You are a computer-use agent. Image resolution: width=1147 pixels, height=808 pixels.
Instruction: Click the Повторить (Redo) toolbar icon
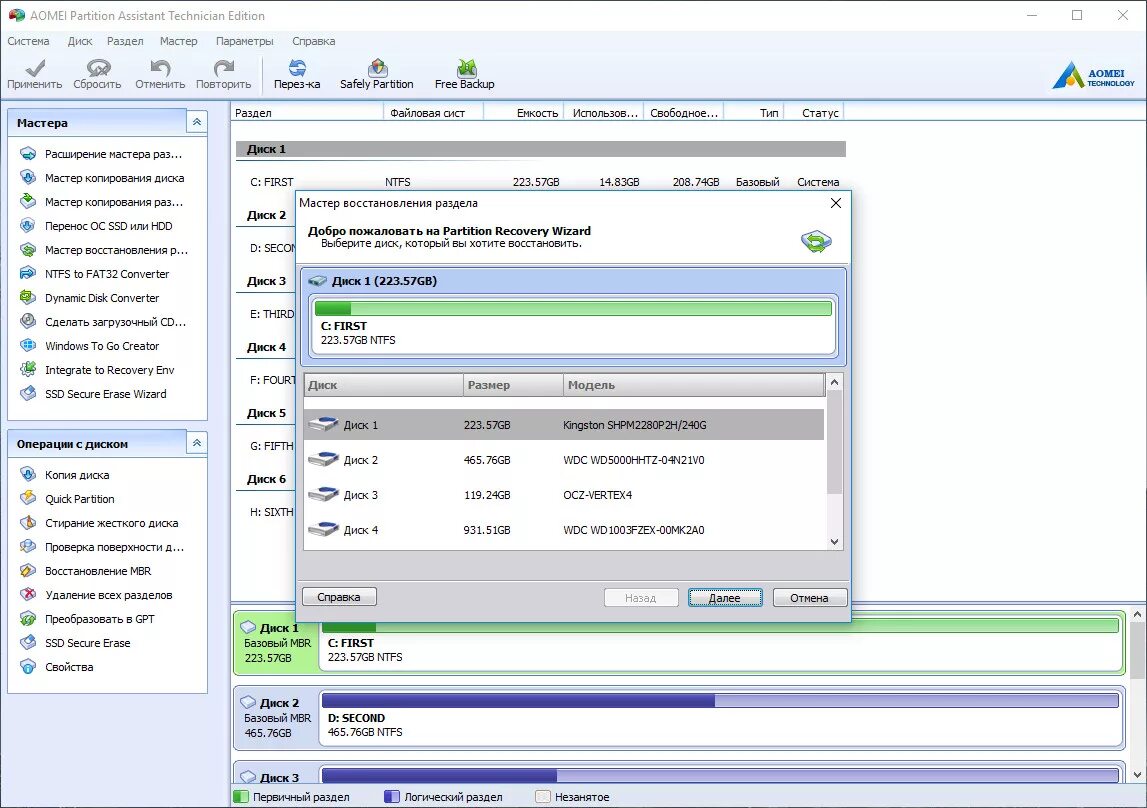223,75
